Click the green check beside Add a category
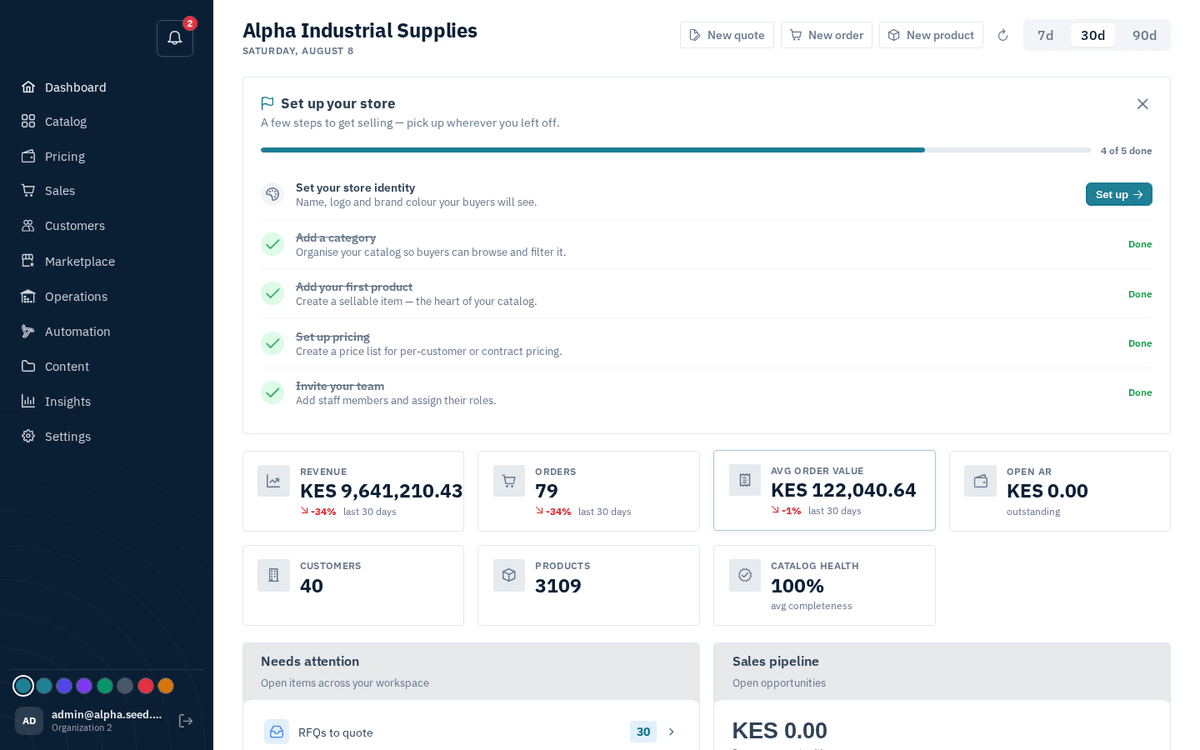The image size is (1200, 750). tap(273, 244)
